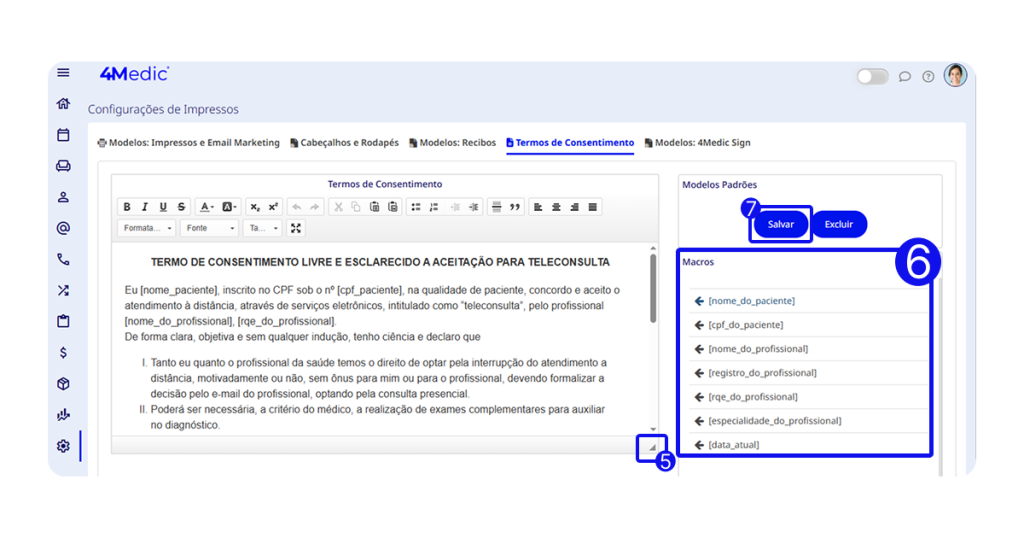The image size is (1024, 538).
Task: Maximize the editor with the fullscreen icon
Action: [296, 228]
